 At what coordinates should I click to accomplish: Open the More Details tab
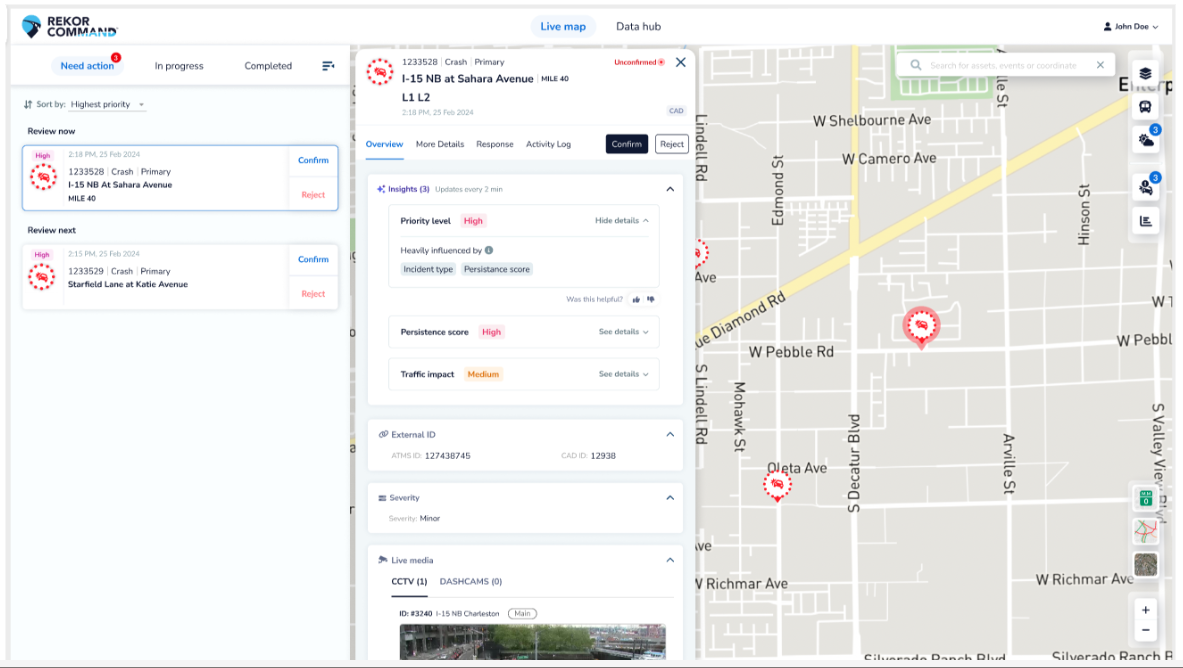coord(440,144)
